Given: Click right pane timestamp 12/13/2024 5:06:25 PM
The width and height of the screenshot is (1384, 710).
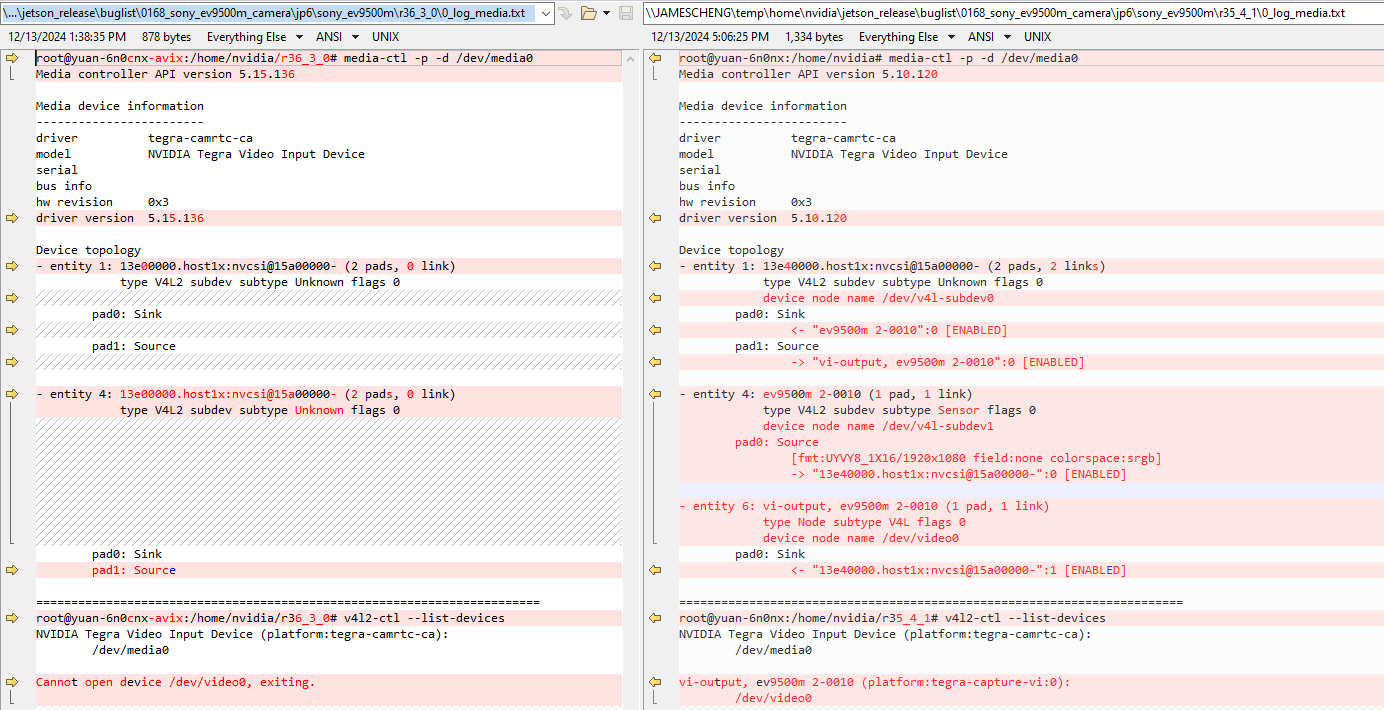Looking at the screenshot, I should (x=711, y=37).
